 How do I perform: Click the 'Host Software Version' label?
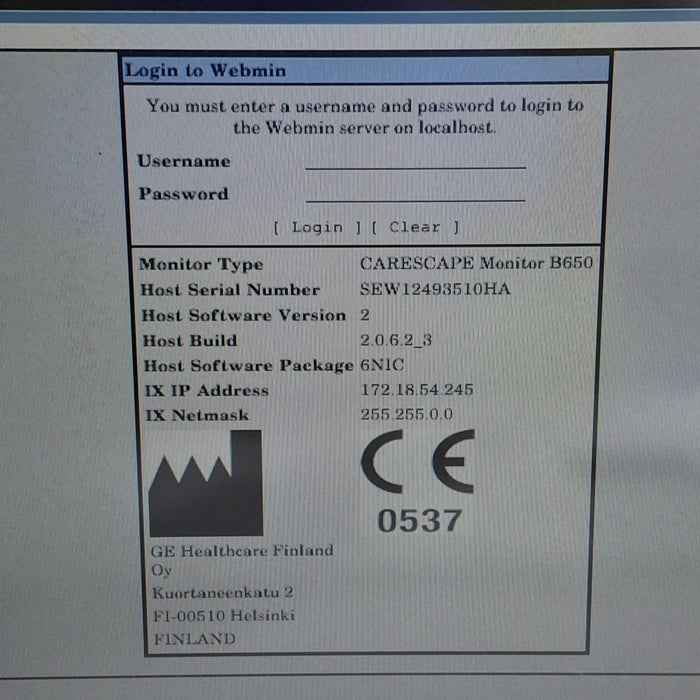click(244, 316)
